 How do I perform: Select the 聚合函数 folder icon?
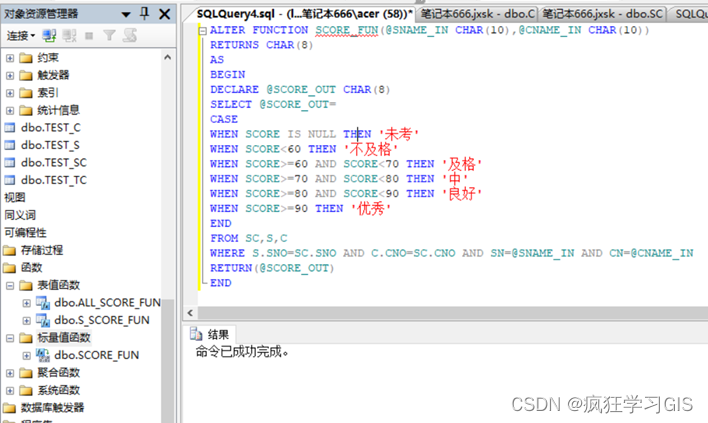pos(26,373)
